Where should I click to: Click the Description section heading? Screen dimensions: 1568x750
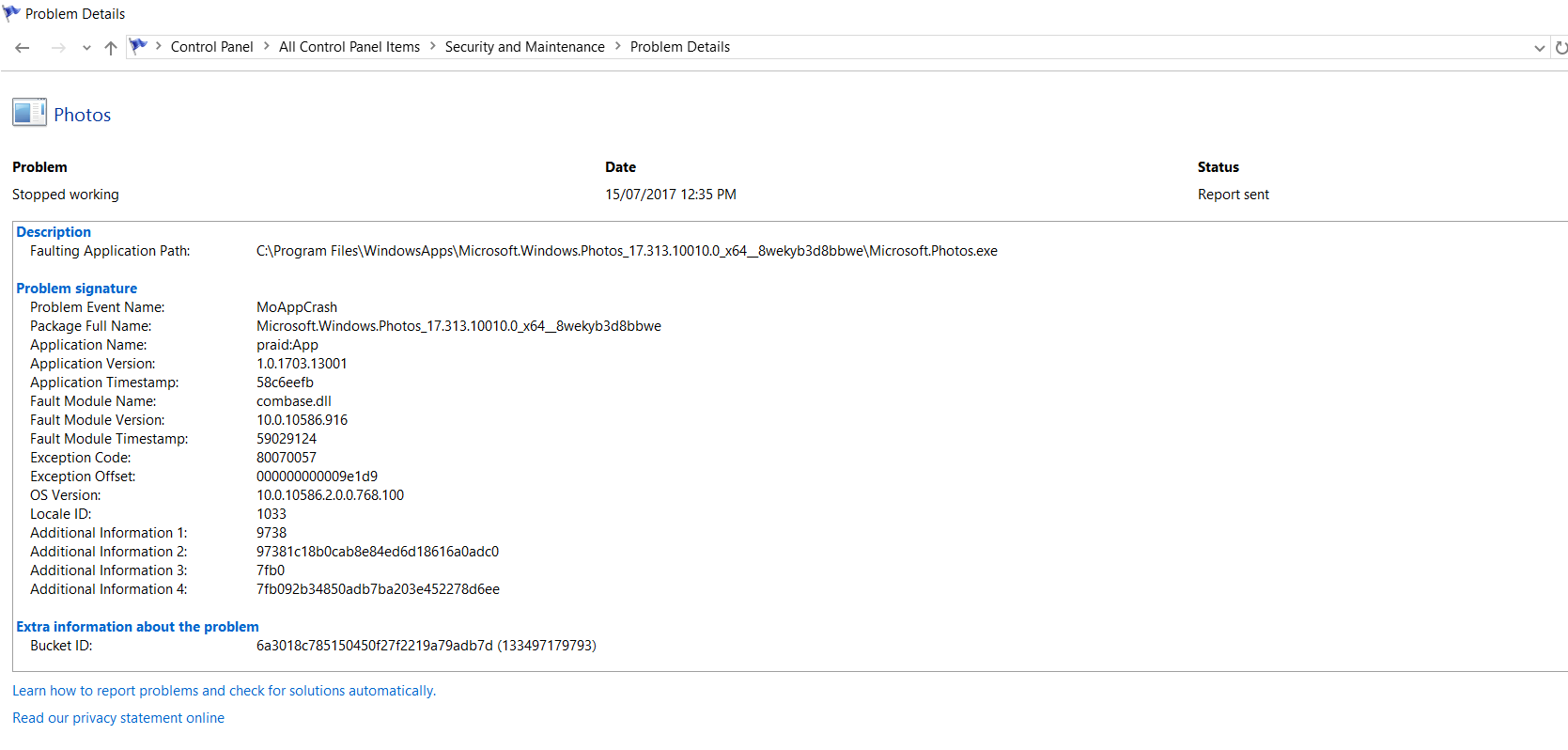click(x=54, y=232)
